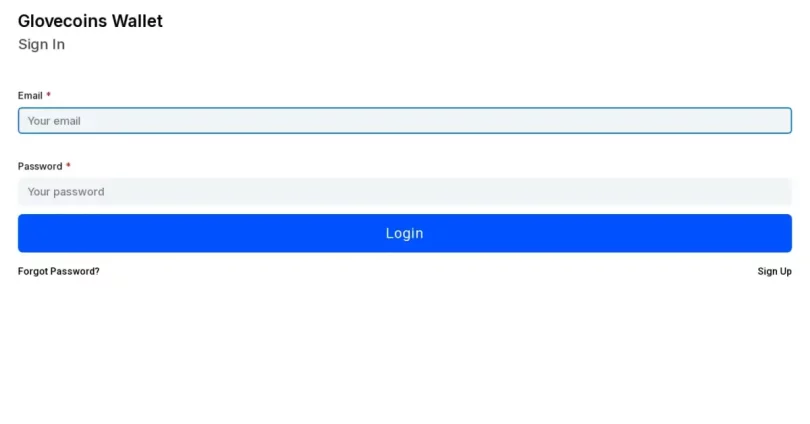Viewport: 810px width, 424px height.
Task: Create an account via Sign Up
Action: click(774, 271)
